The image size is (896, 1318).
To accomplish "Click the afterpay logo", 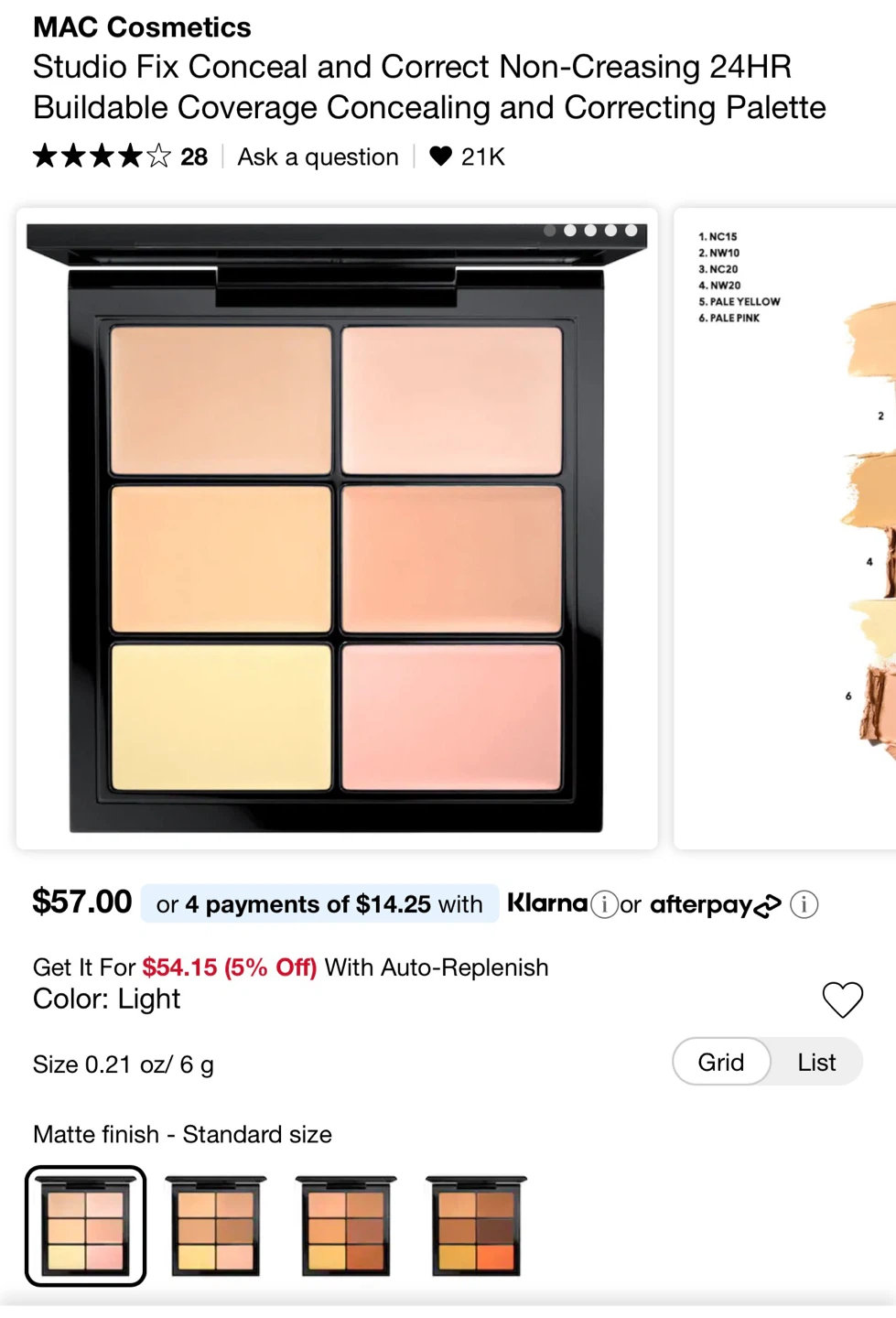I will pyautogui.click(x=716, y=905).
